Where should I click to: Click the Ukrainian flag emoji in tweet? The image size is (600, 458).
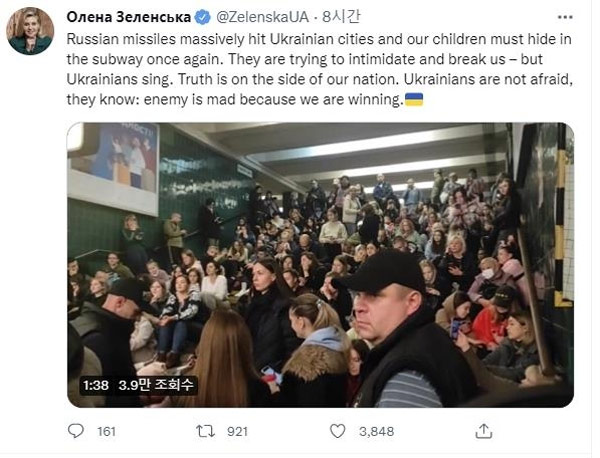[413, 100]
